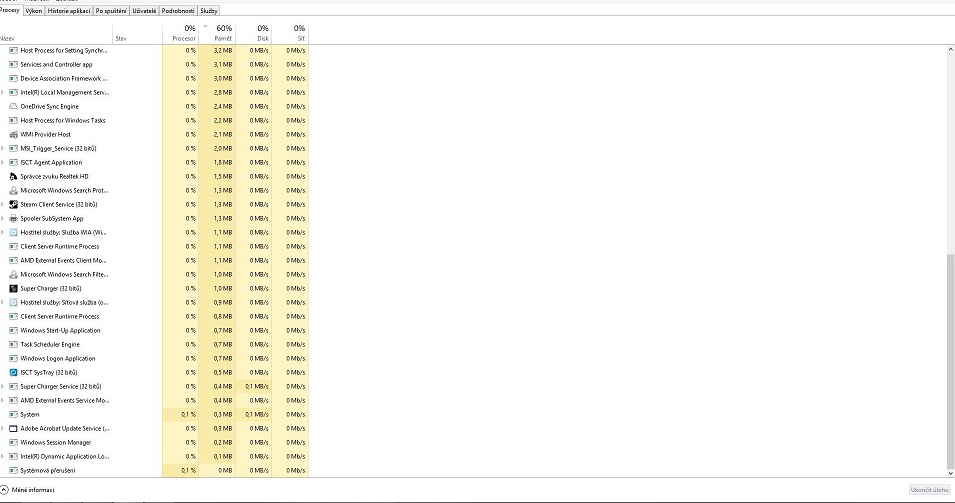Click the Správce zvuku Realtek HD speaker icon
Image resolution: width=955 pixels, height=503 pixels.
click(x=13, y=177)
